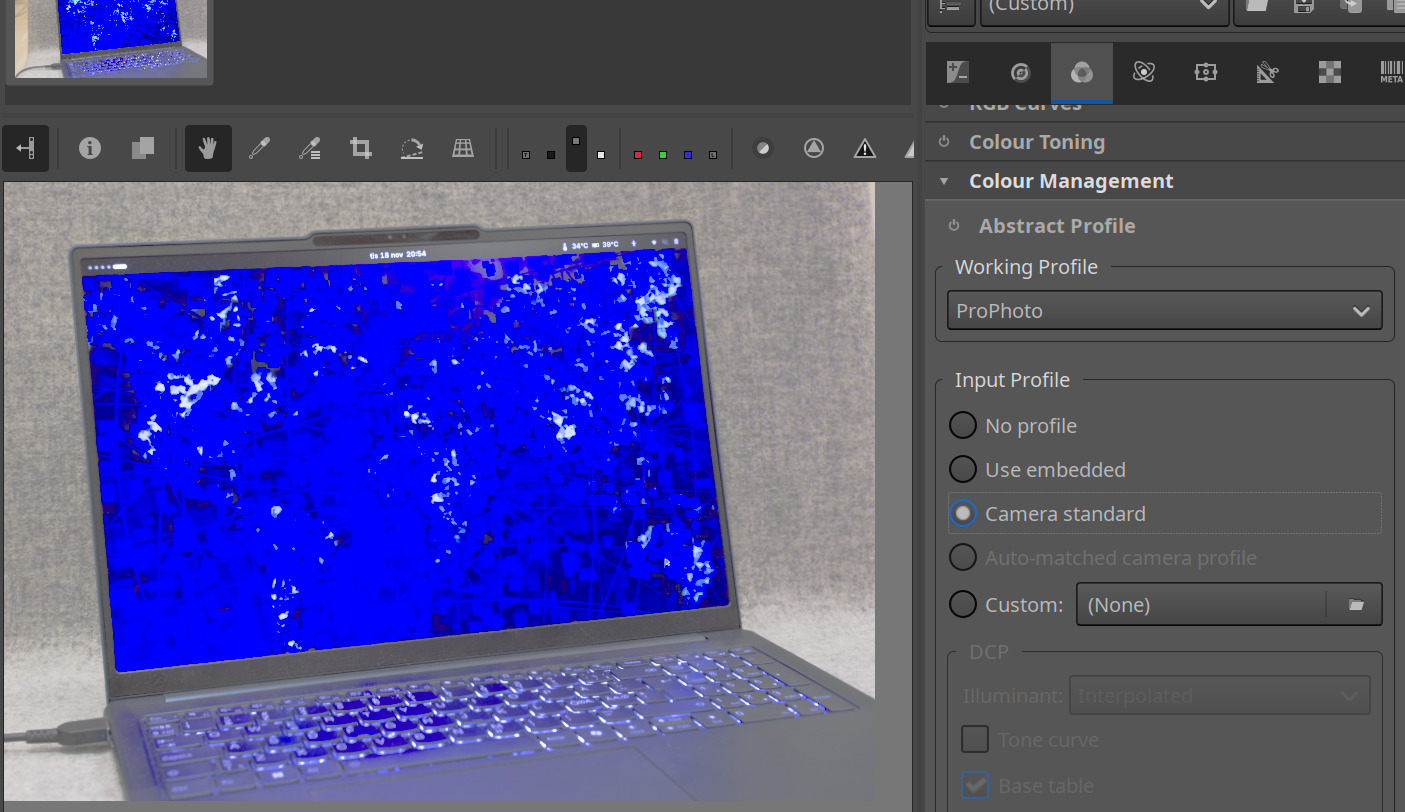Open the Metadata tab
The image size is (1405, 812).
1390,72
